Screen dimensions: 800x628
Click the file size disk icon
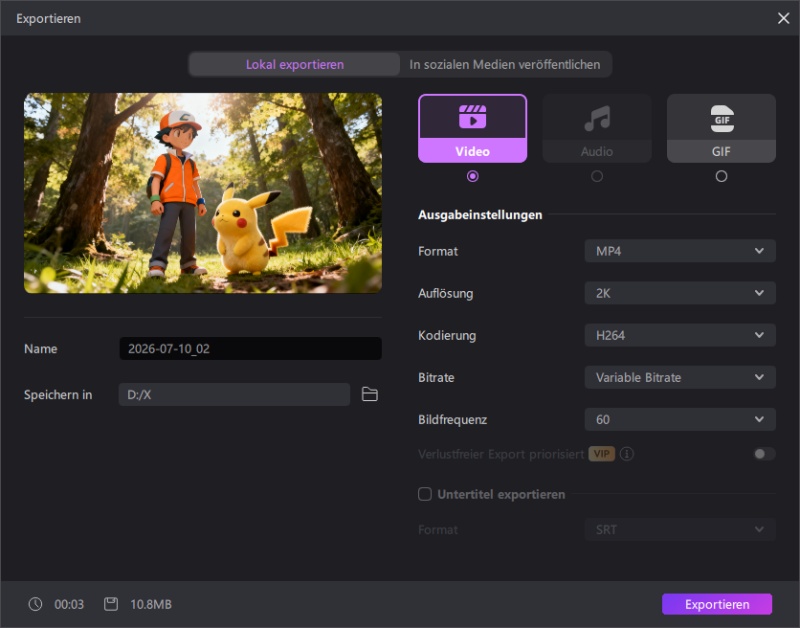(x=111, y=604)
